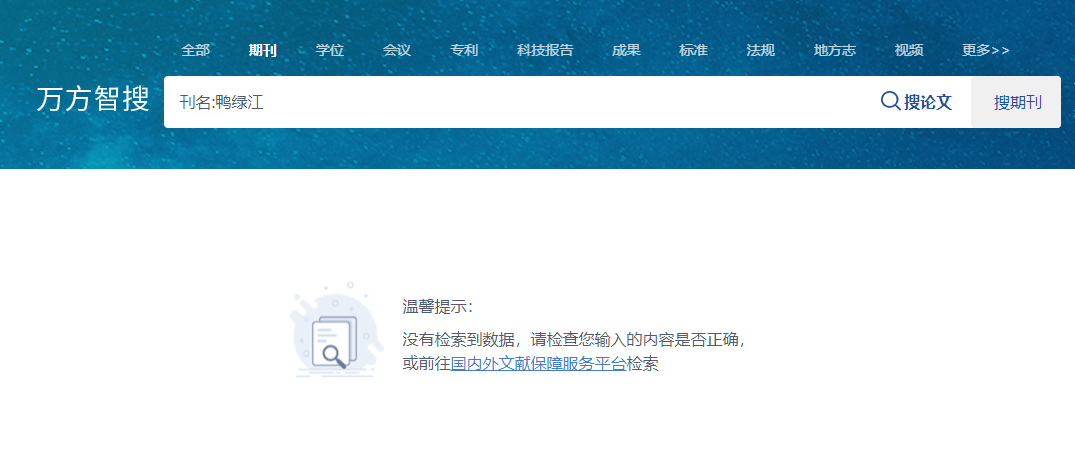This screenshot has height=463, width=1075.
Task: Click the 搜期刊 button
Action: click(x=1017, y=102)
